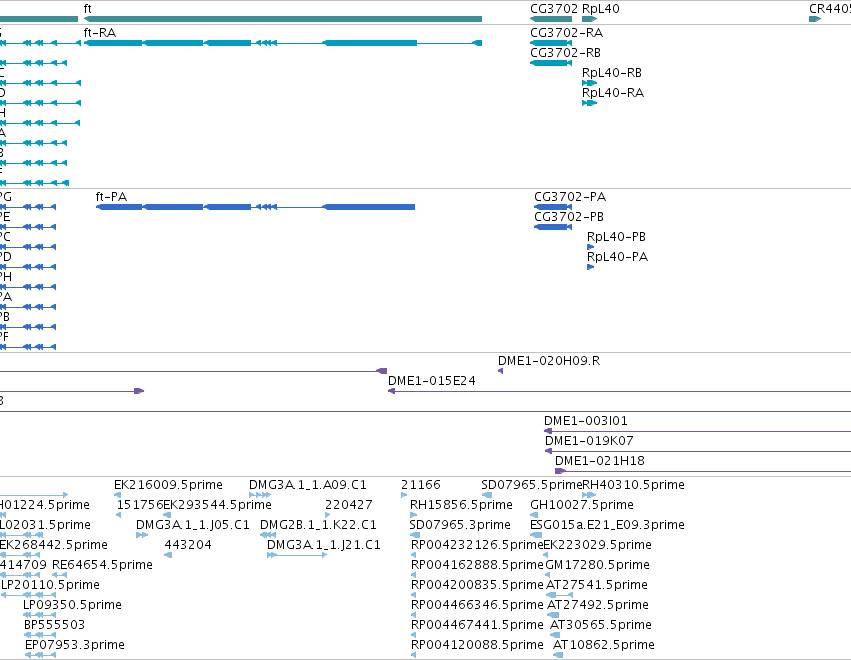851x660 pixels.
Task: Select the DME1-019K07 clone label
Action: point(589,441)
